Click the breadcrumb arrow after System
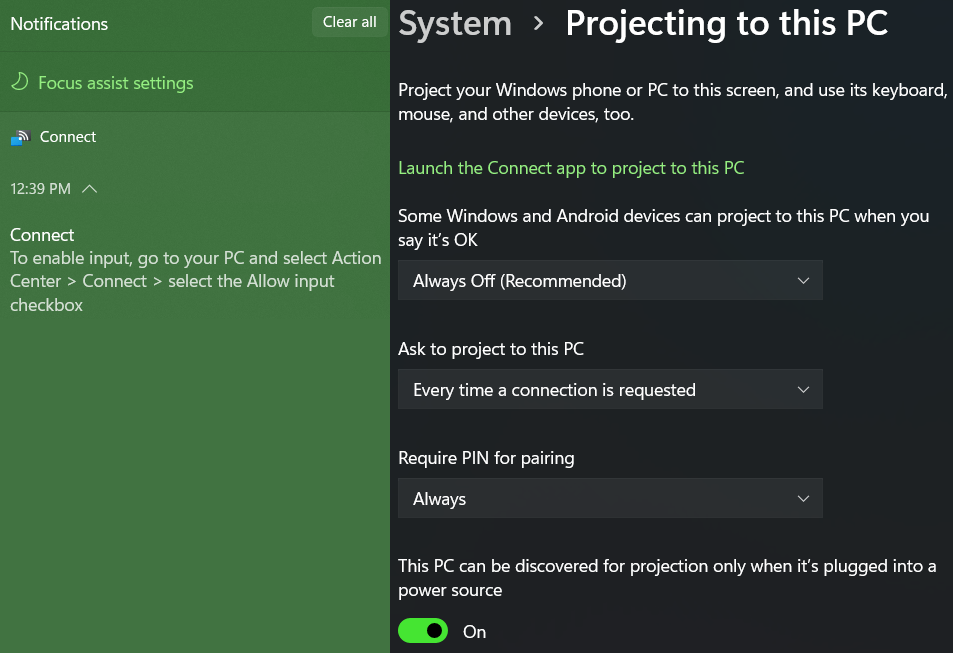Screen dimensions: 953x653 click(539, 24)
